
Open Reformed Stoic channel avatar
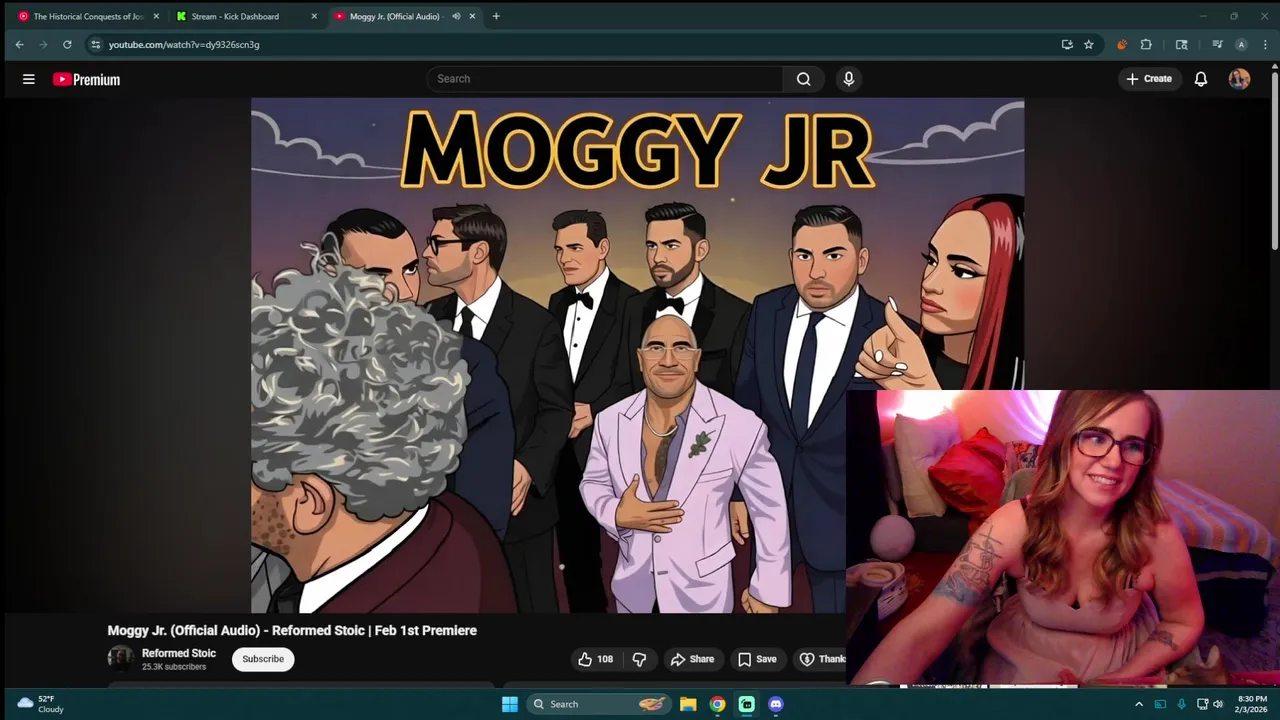coord(120,658)
